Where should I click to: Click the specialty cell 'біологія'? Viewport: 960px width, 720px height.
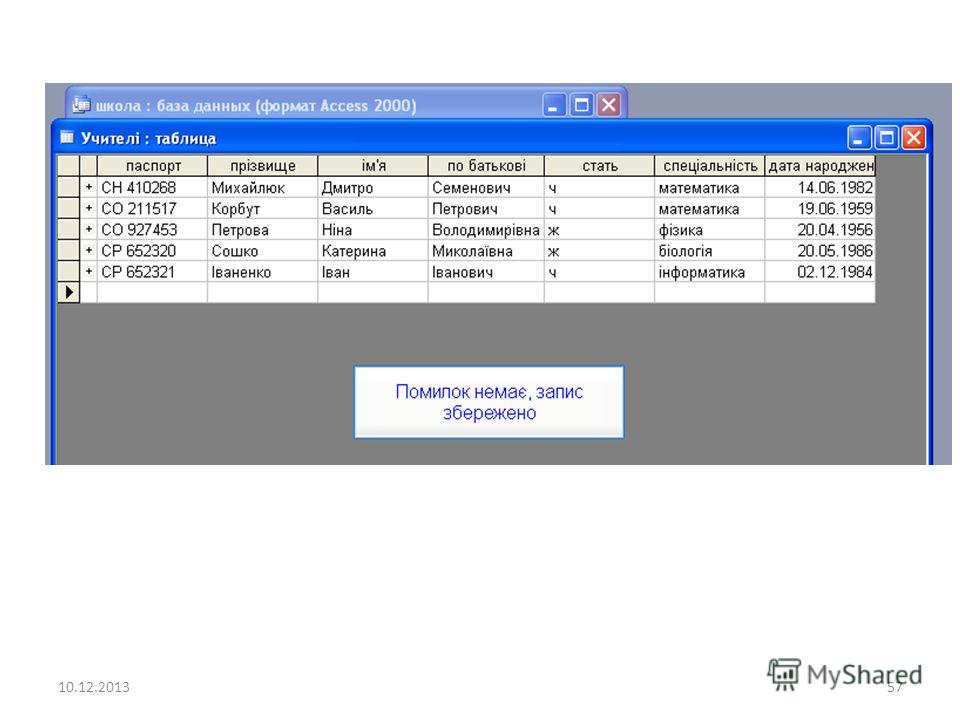(710, 250)
